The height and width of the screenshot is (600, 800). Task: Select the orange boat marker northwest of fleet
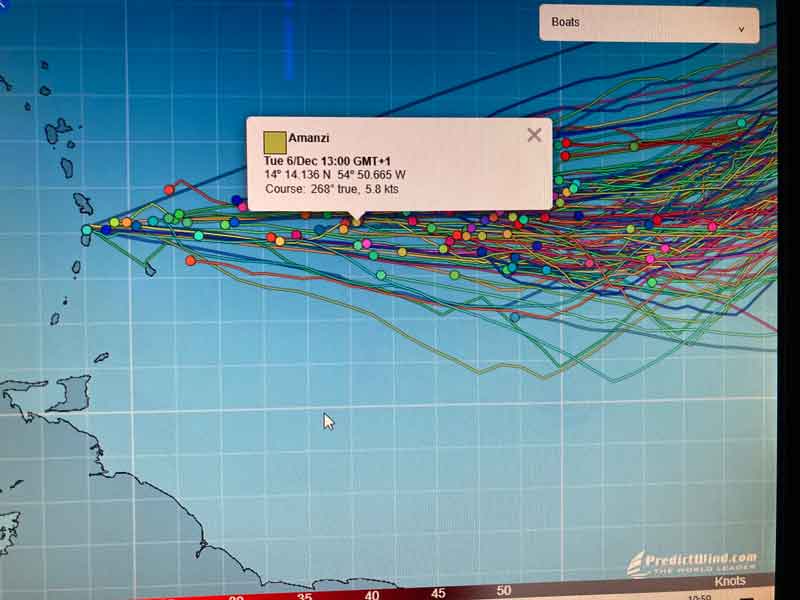[169, 189]
